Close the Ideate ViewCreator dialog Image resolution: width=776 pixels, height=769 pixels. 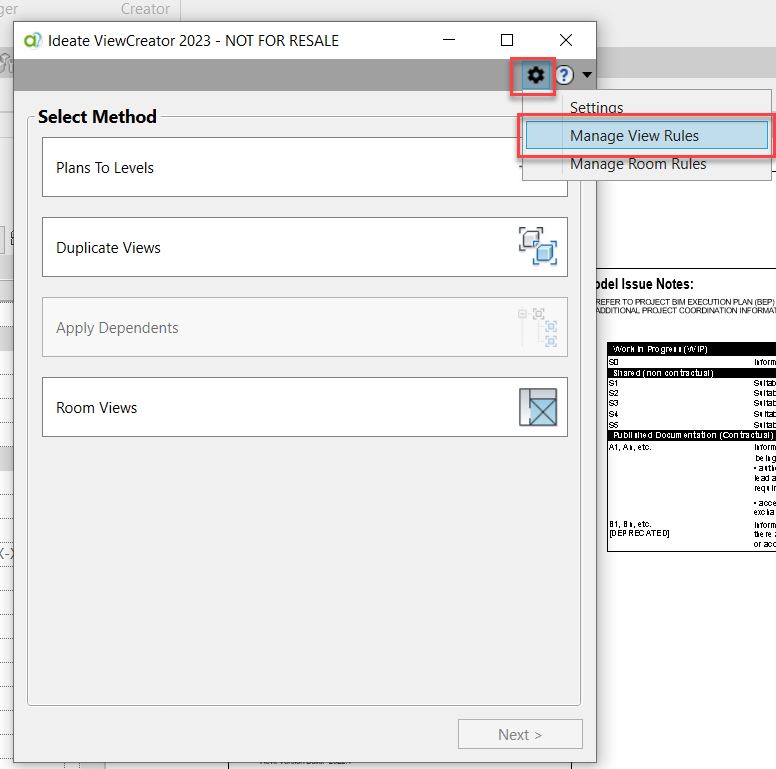coord(566,40)
